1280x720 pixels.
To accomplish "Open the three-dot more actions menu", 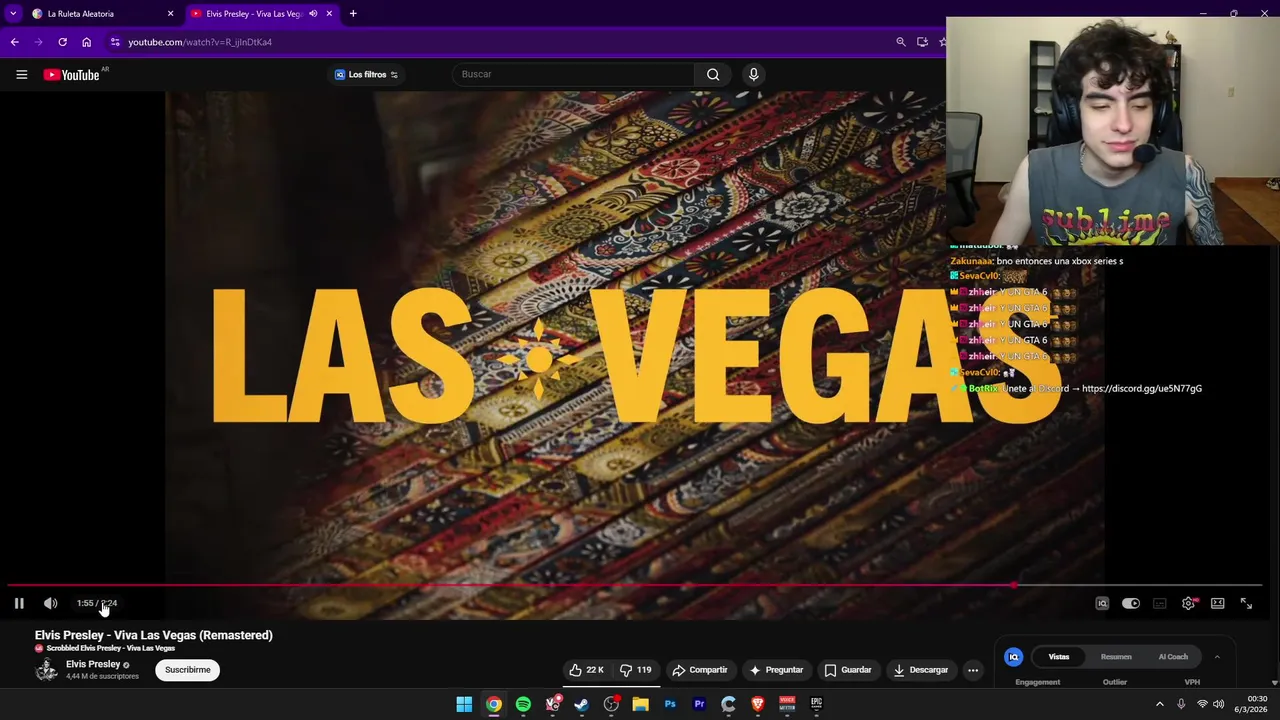I will pos(973,670).
